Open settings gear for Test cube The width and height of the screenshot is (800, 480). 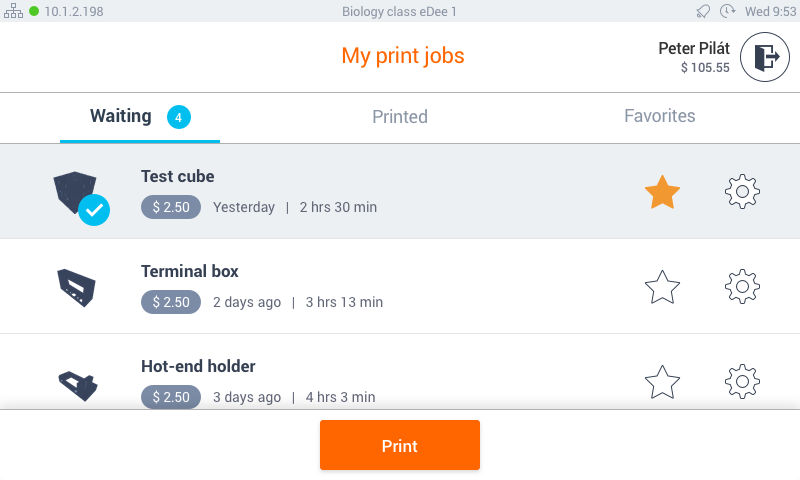[x=742, y=192]
